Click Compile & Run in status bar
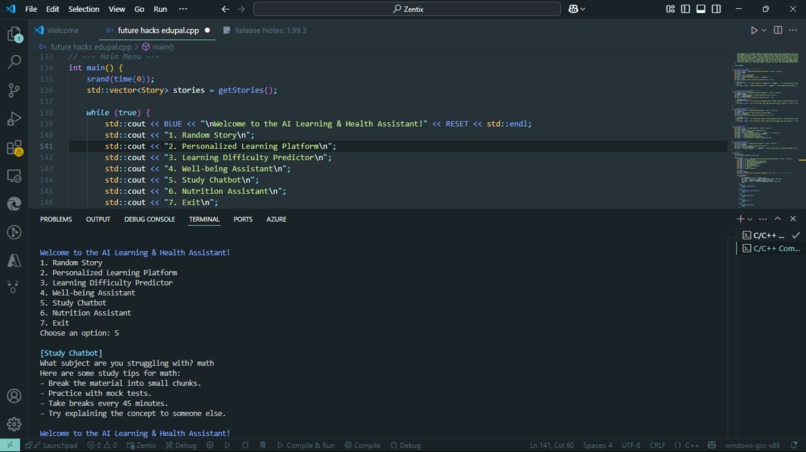 306,445
